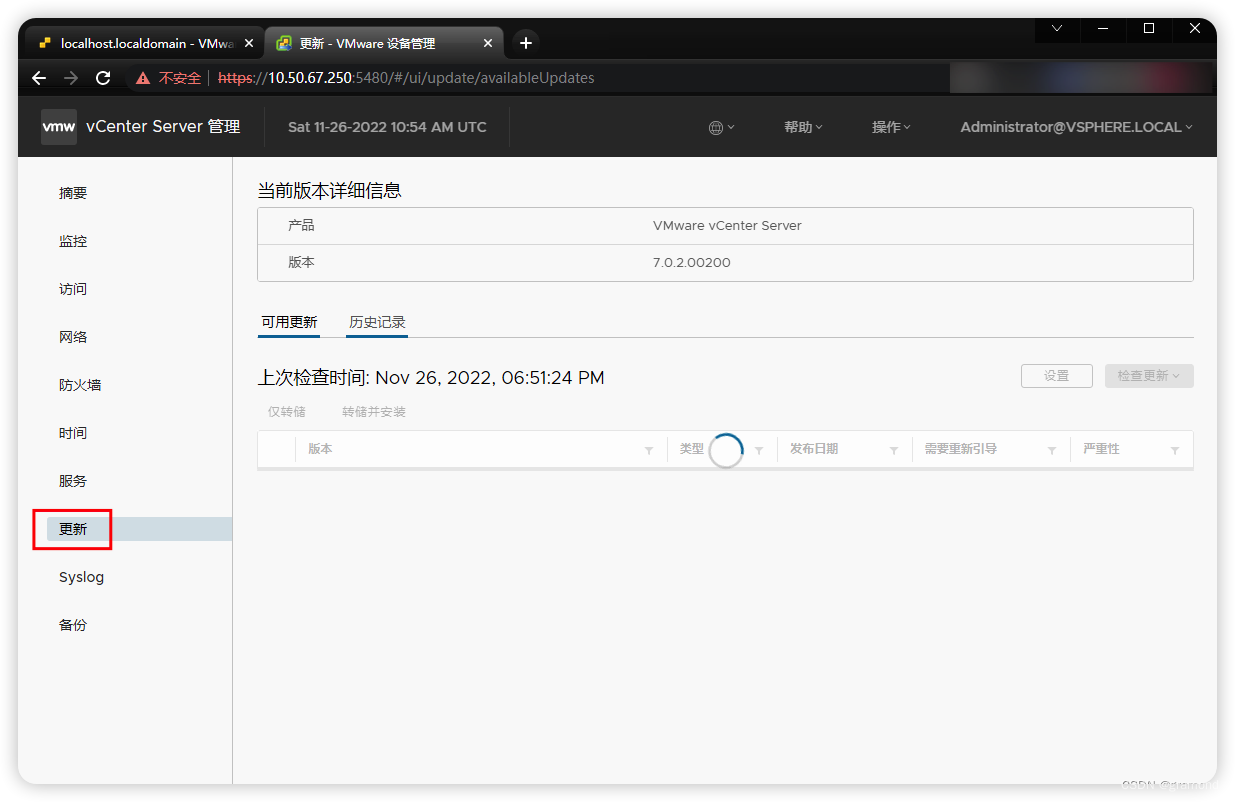Open a new browser tab with plus
The image size is (1235, 802).
(526, 43)
